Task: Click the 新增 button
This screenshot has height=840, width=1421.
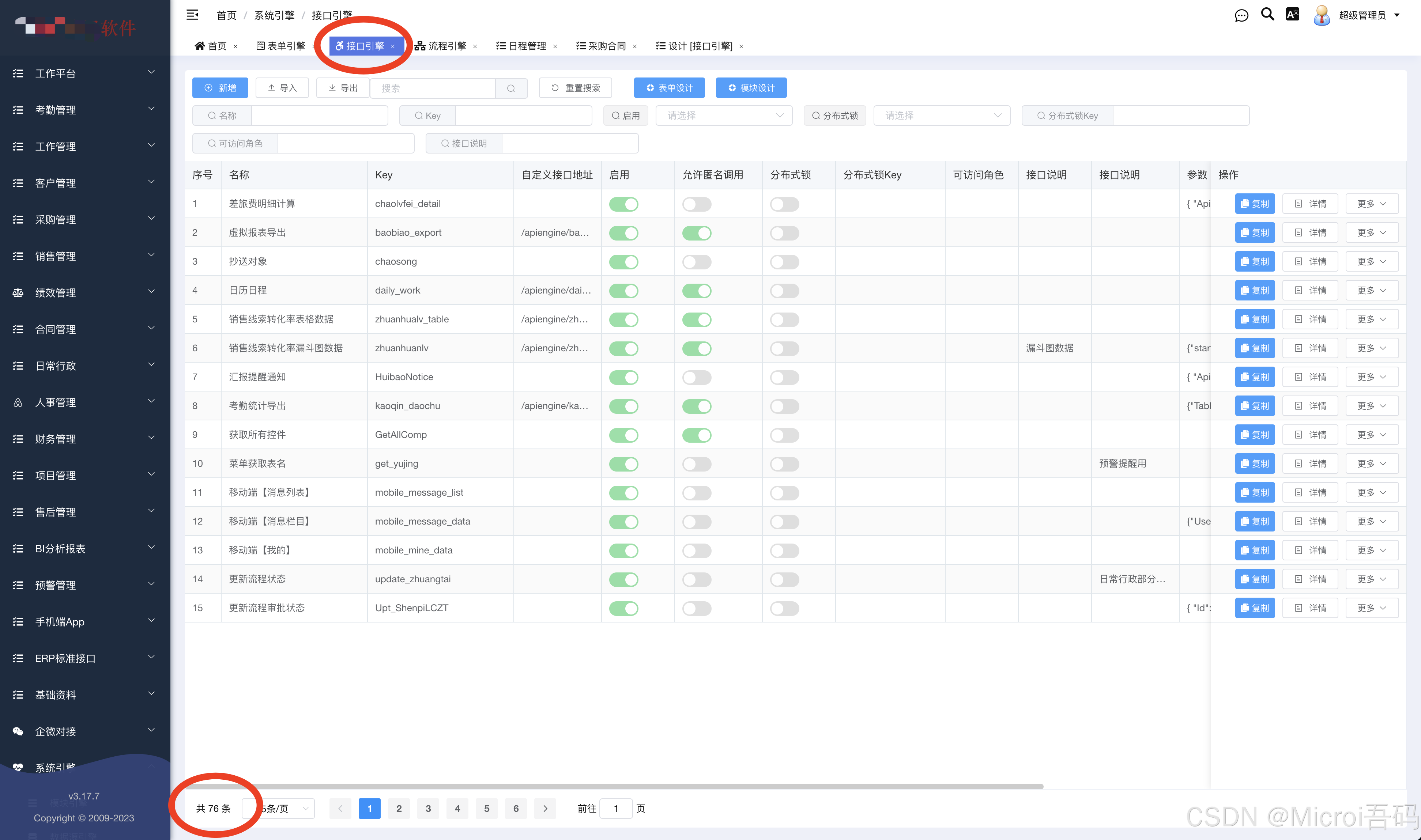Action: 220,88
